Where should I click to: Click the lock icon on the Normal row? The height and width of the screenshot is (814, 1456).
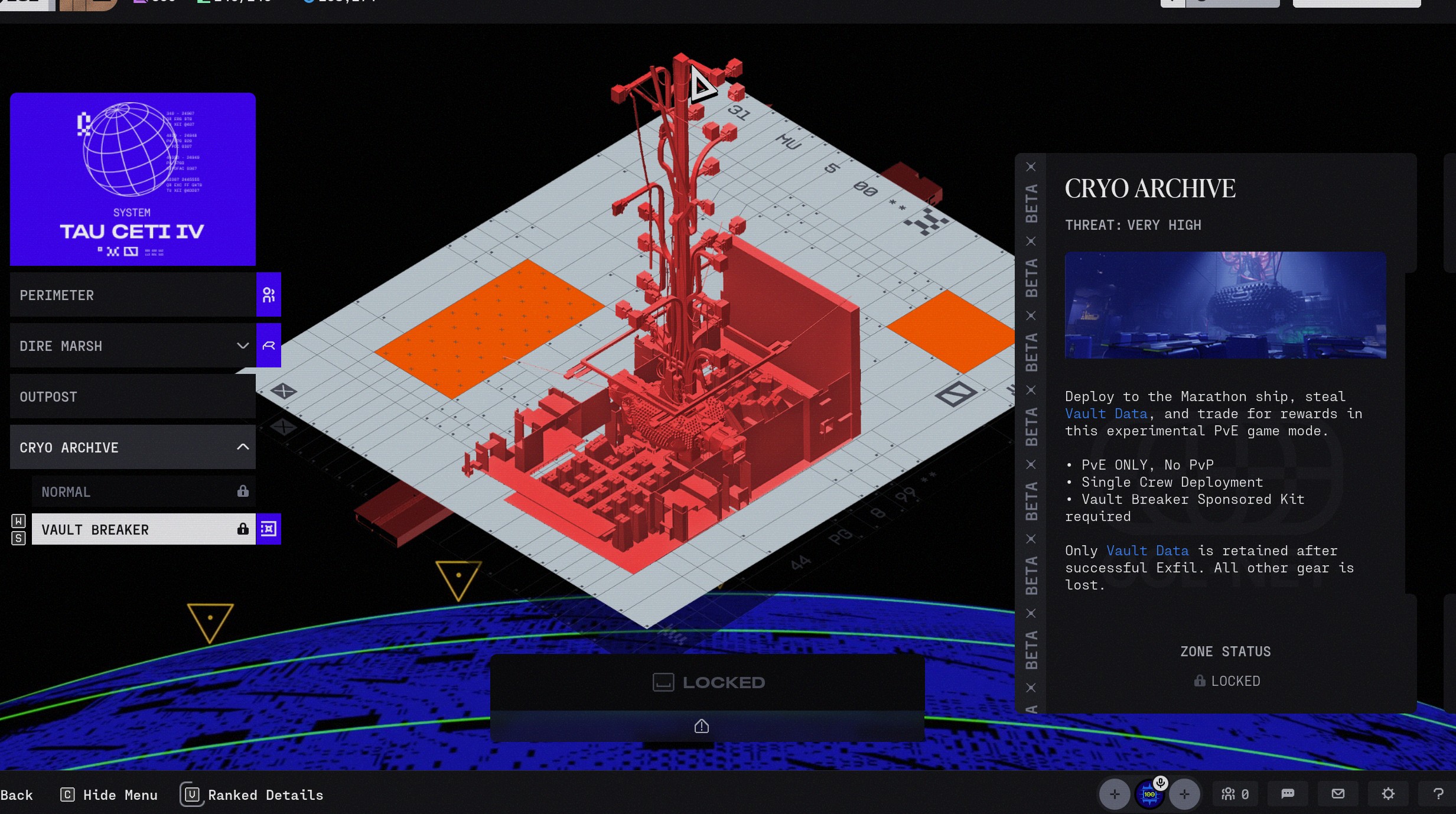[243, 491]
